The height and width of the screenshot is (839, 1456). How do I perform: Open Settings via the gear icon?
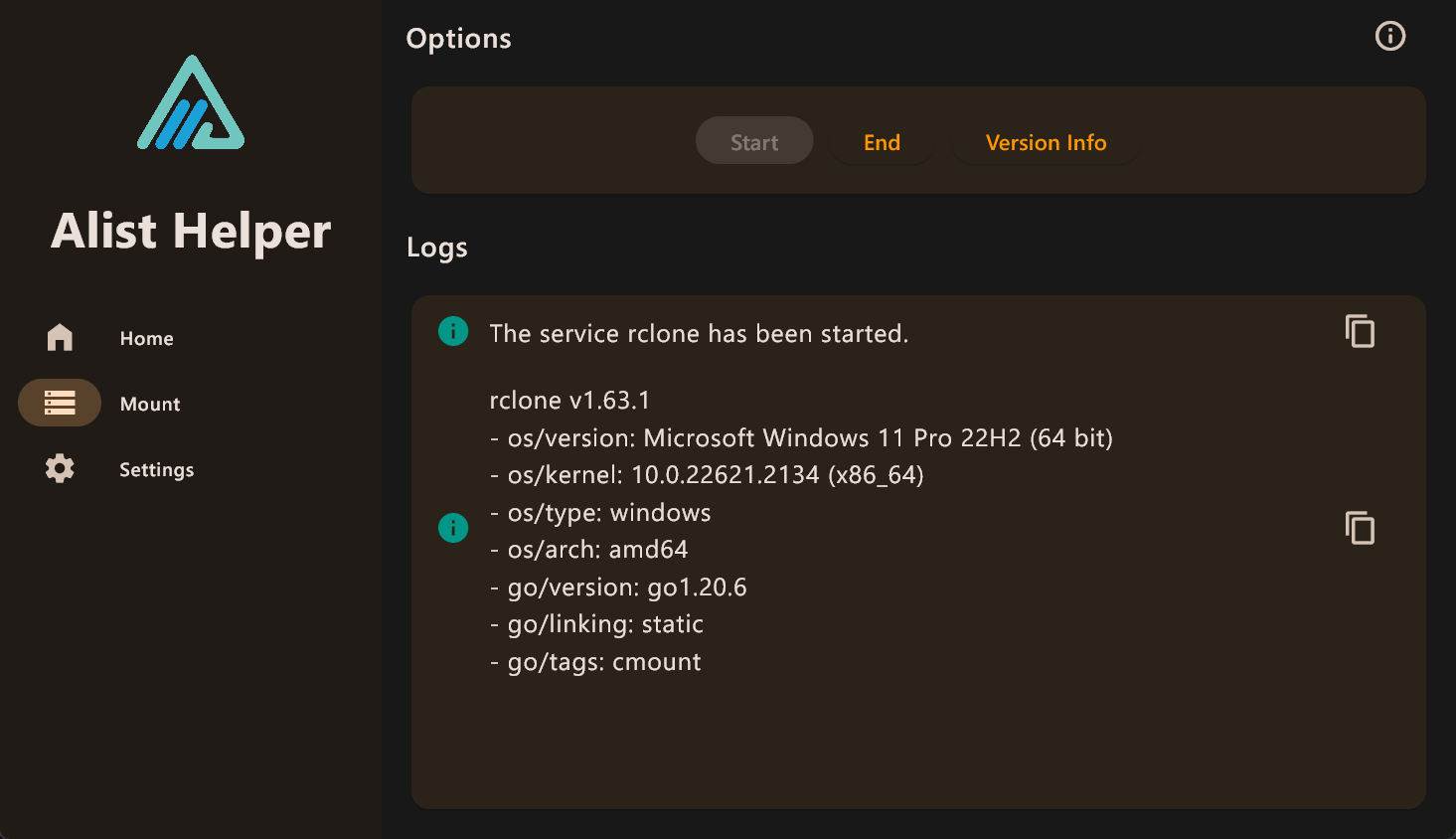60,468
